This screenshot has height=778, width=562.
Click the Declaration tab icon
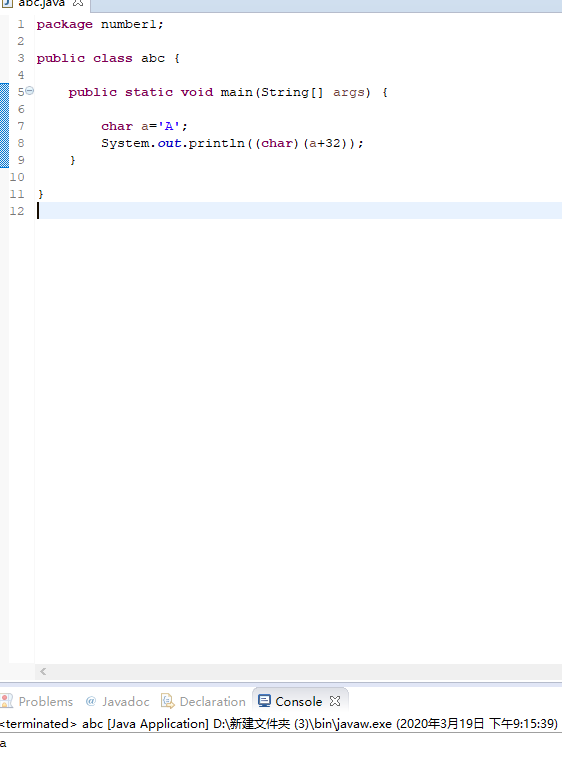point(168,701)
